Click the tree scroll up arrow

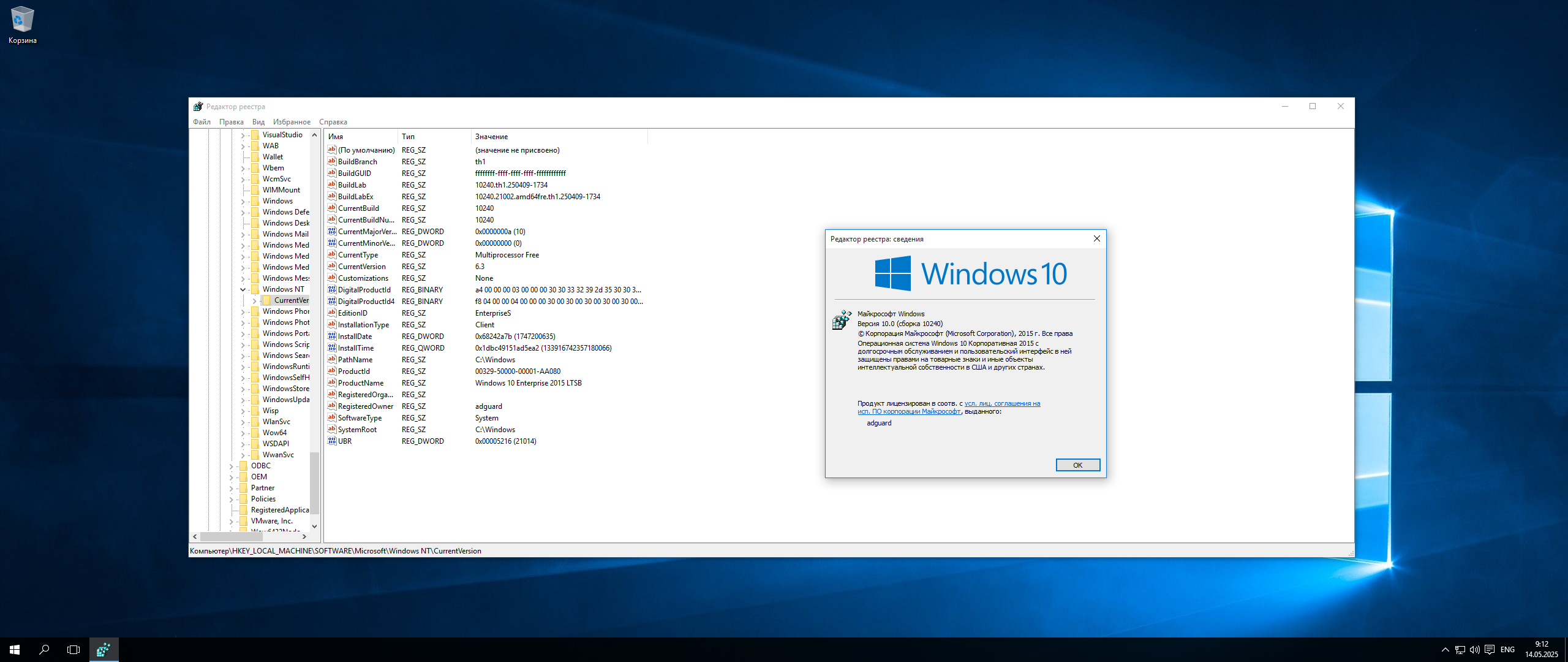click(x=314, y=135)
